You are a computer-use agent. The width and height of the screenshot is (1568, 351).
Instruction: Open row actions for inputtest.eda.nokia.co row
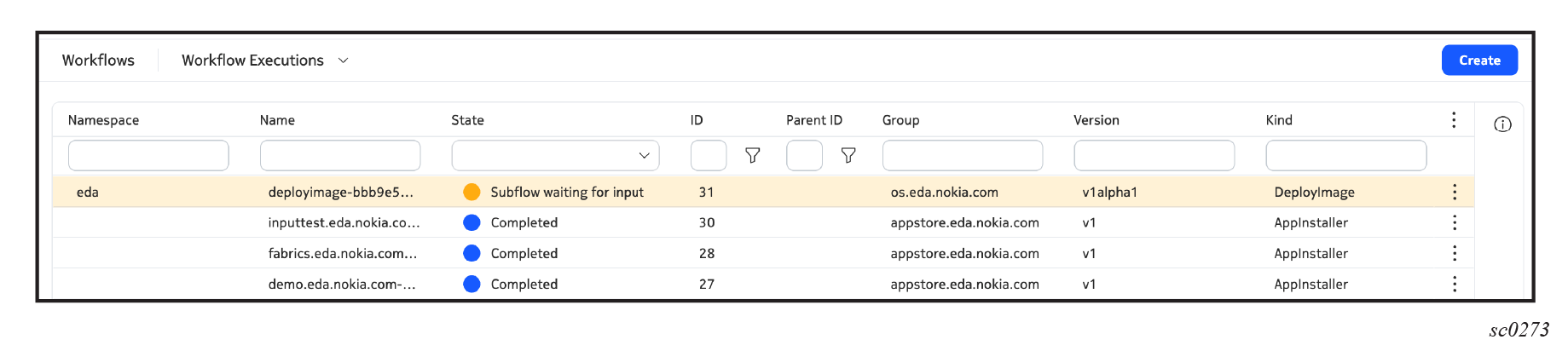pos(1454,222)
